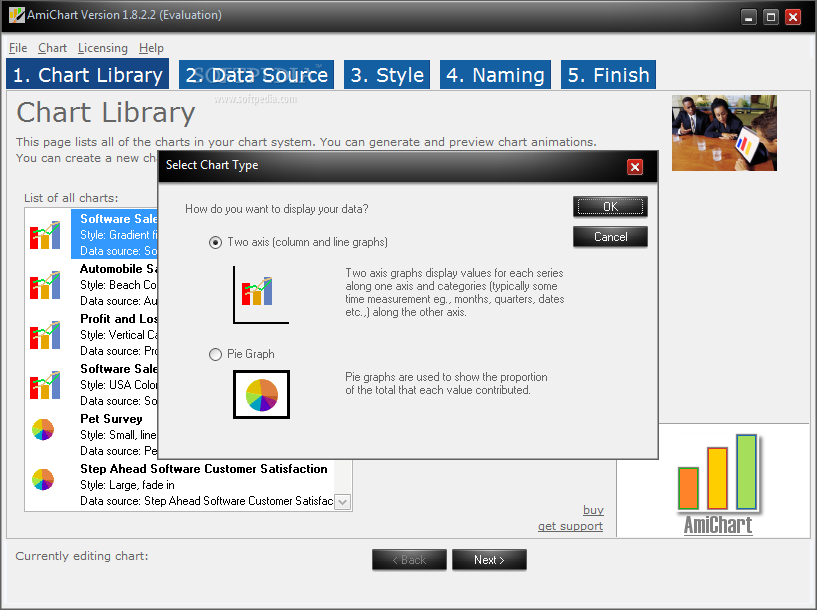The height and width of the screenshot is (610, 817).
Task: Click the Profit and Loss chart icon
Action: point(45,335)
